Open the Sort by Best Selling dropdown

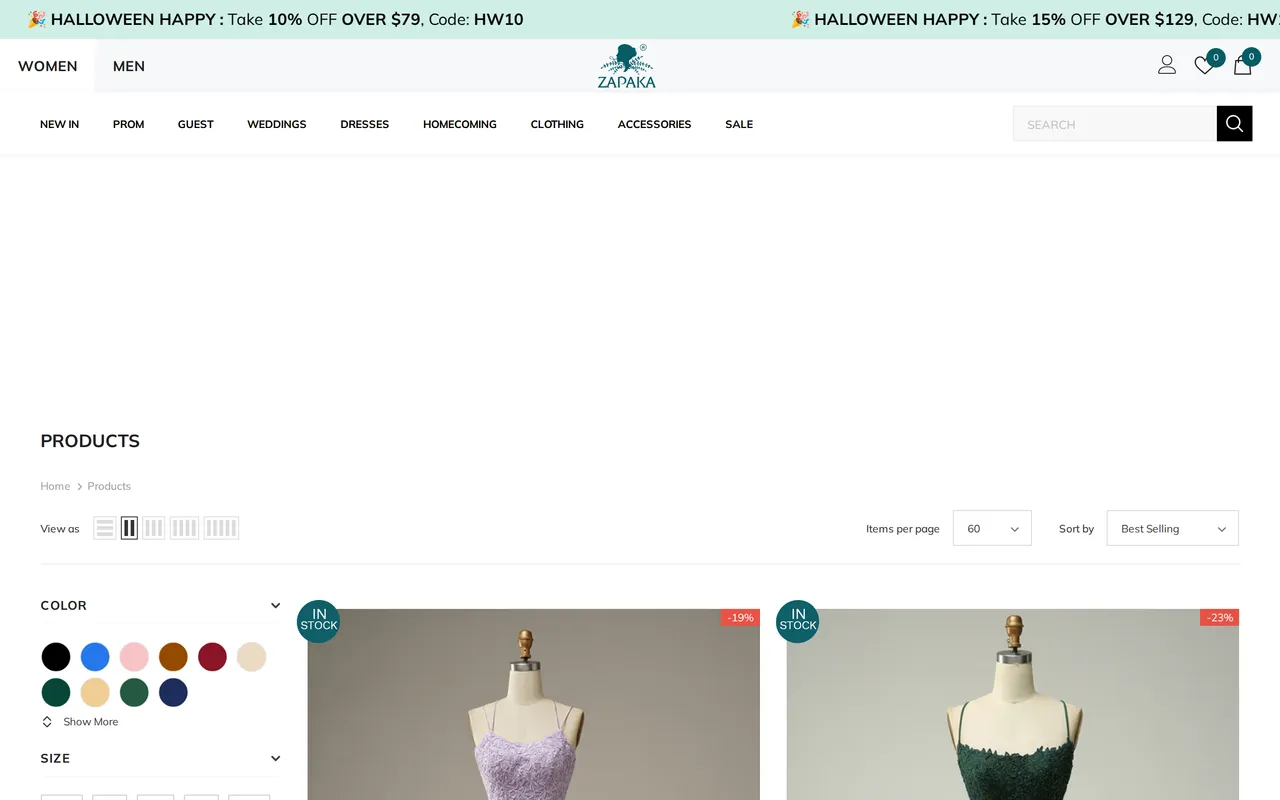tap(1172, 528)
